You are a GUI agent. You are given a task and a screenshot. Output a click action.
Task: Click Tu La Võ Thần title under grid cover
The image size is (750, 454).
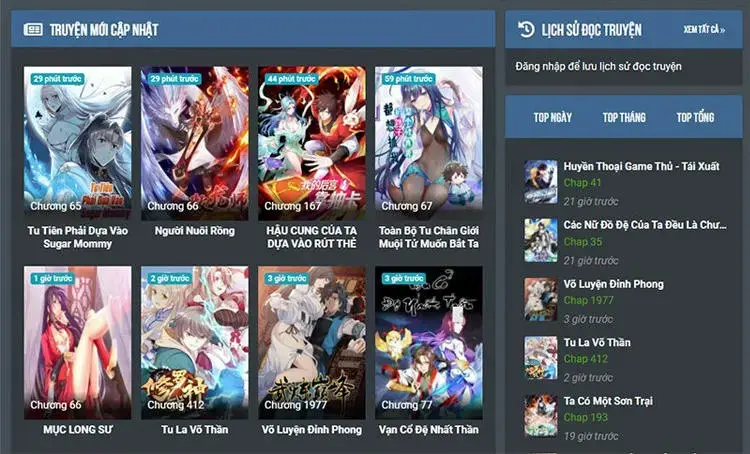coord(195,430)
